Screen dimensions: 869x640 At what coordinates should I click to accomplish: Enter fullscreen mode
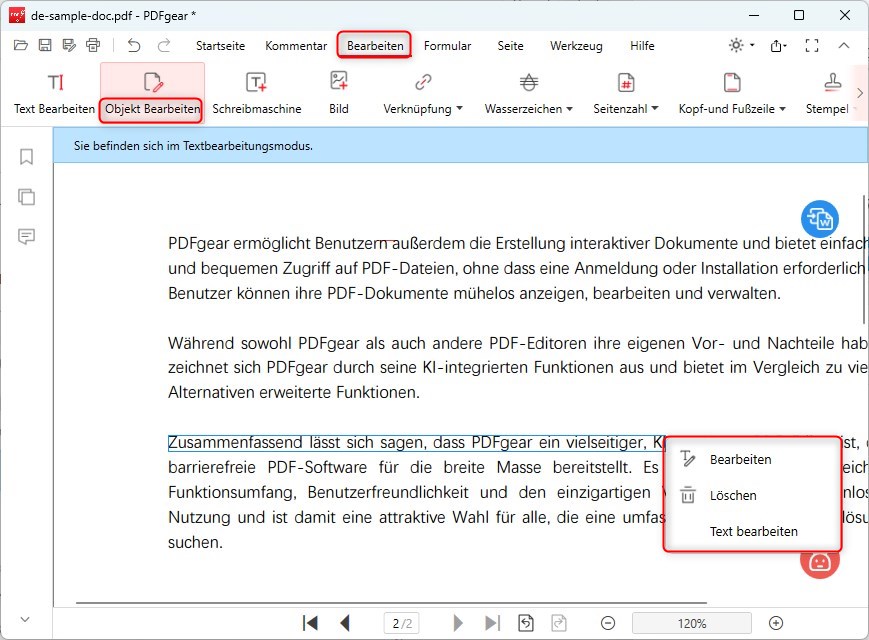coord(812,45)
